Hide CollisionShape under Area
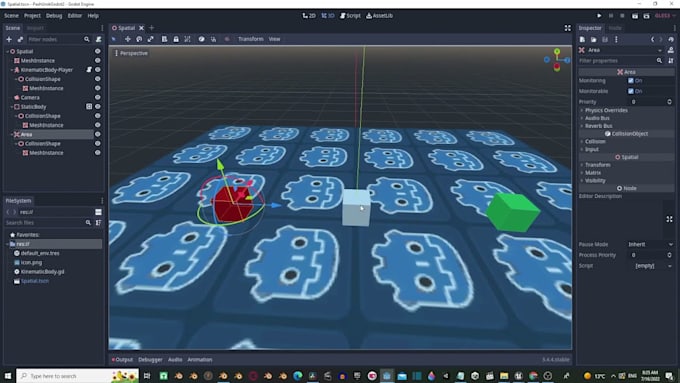Viewport: 680px width, 383px height. point(98,143)
